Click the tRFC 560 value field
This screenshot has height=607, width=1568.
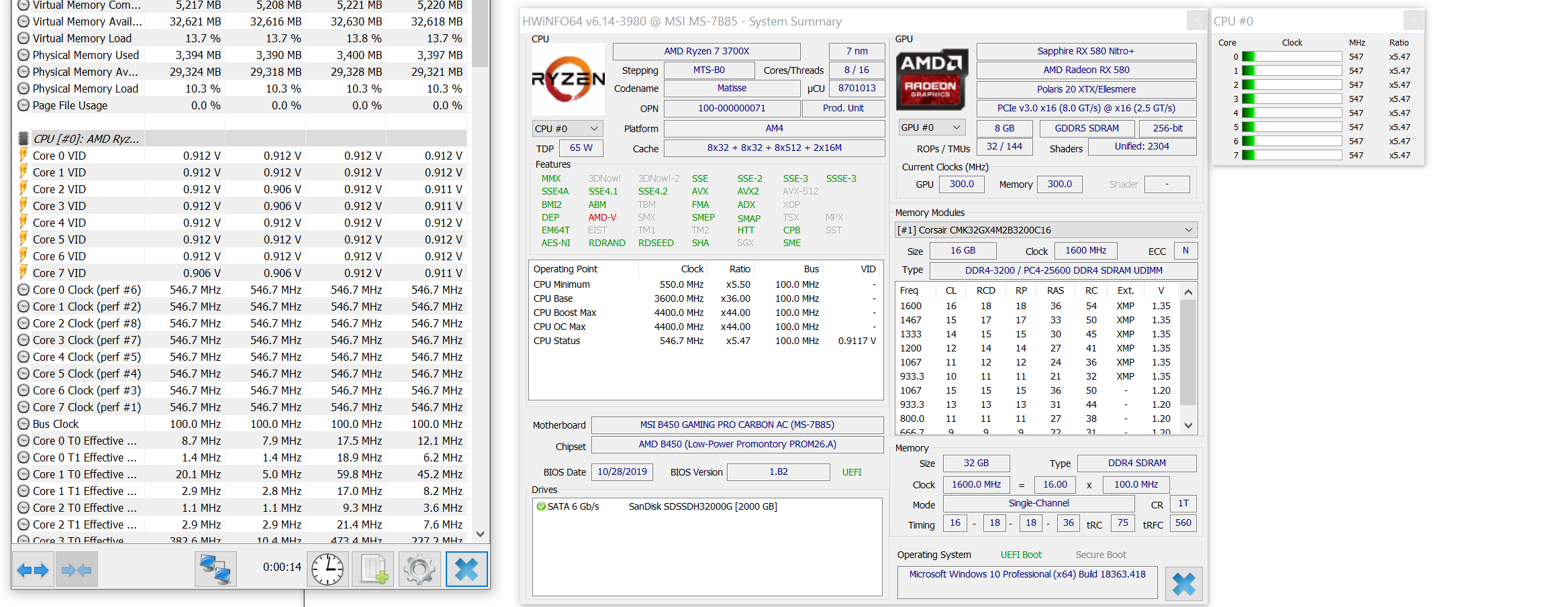(1183, 524)
